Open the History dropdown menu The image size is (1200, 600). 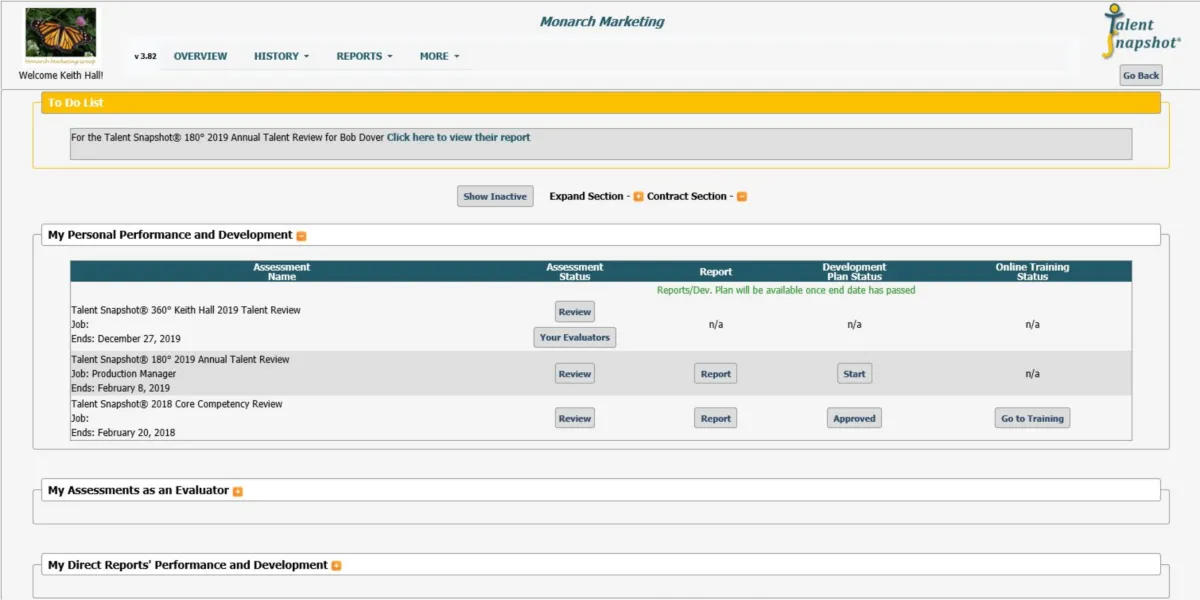coord(281,56)
